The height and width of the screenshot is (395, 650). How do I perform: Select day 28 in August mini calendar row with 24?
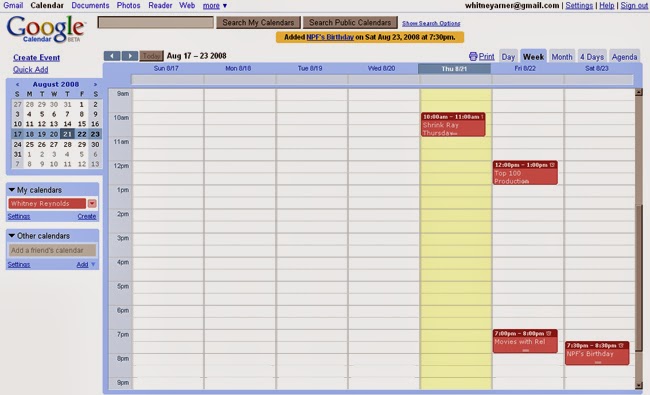pyautogui.click(x=67, y=144)
